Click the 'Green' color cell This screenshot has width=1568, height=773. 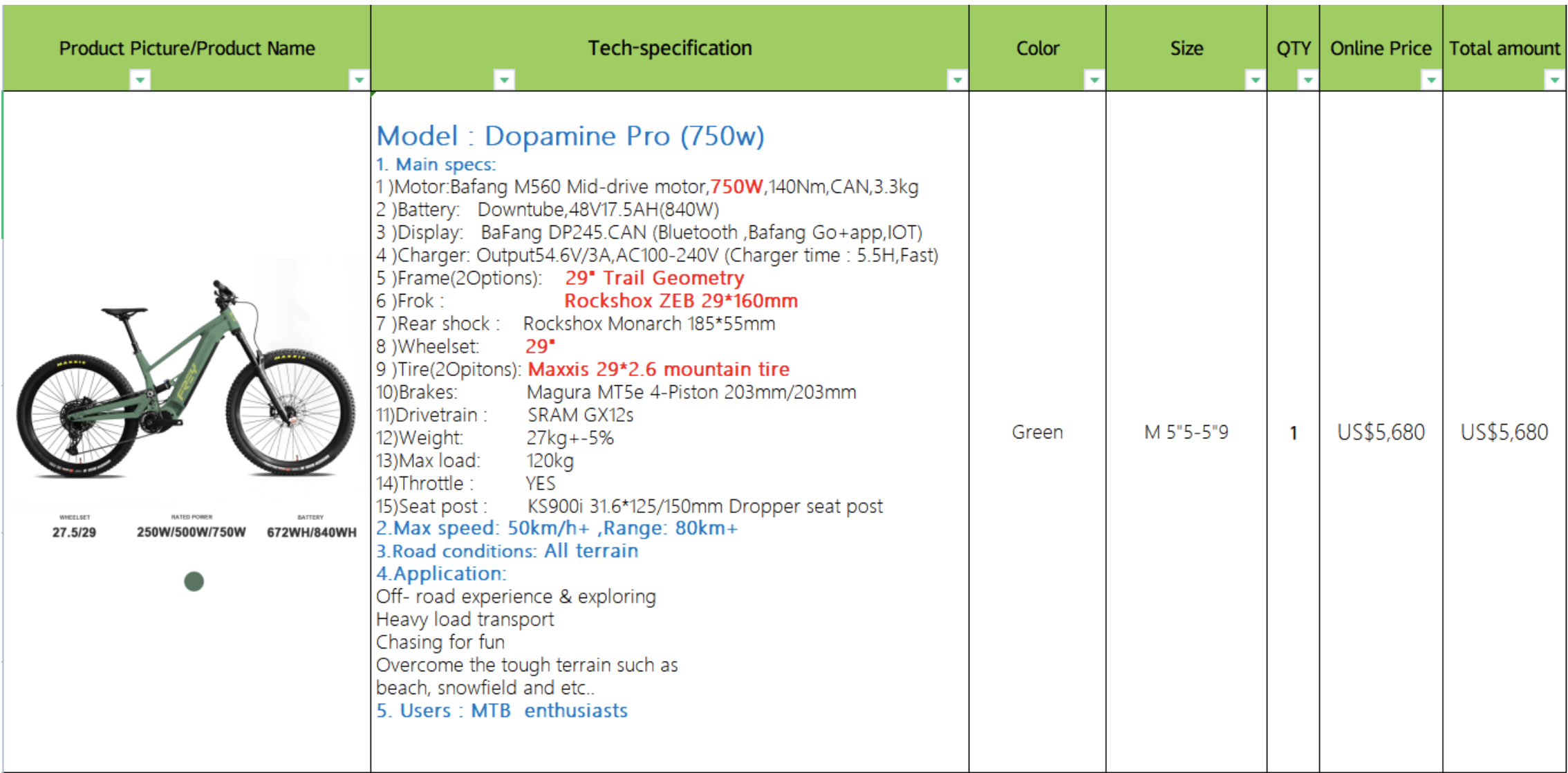click(x=1038, y=432)
